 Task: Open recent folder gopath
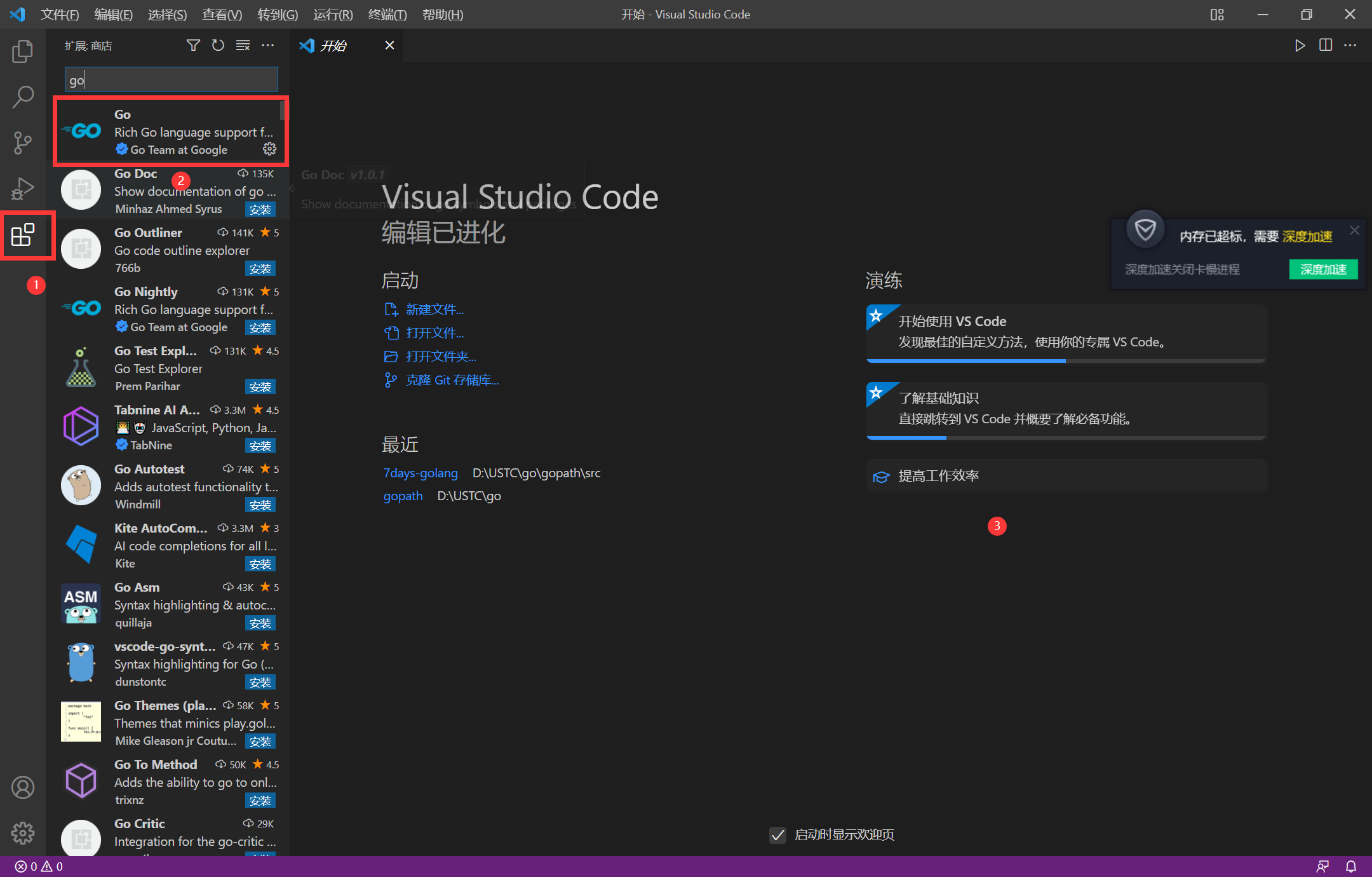click(403, 496)
